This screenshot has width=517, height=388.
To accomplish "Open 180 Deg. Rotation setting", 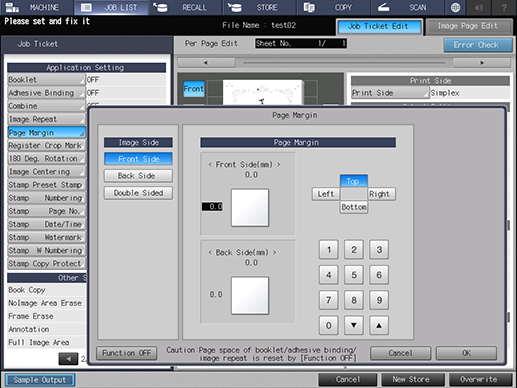I will coord(46,159).
